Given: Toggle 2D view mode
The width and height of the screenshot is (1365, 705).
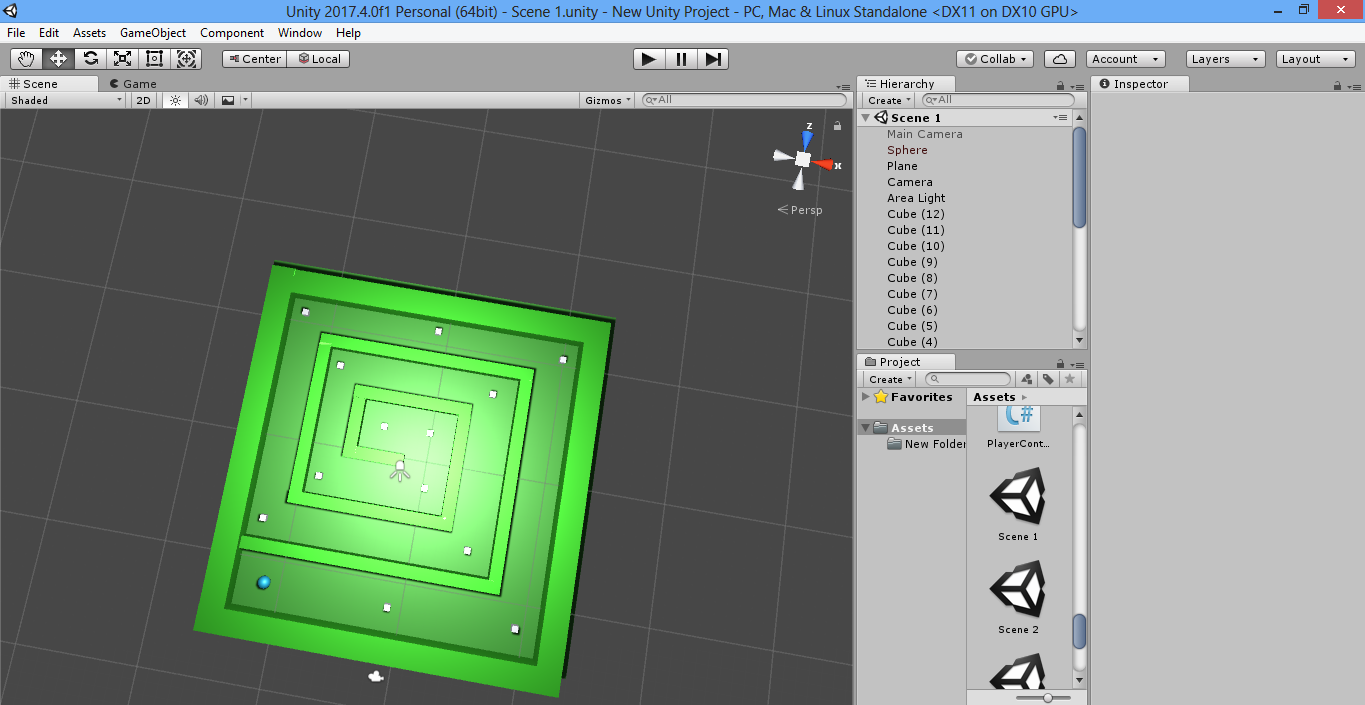Looking at the screenshot, I should (143, 100).
